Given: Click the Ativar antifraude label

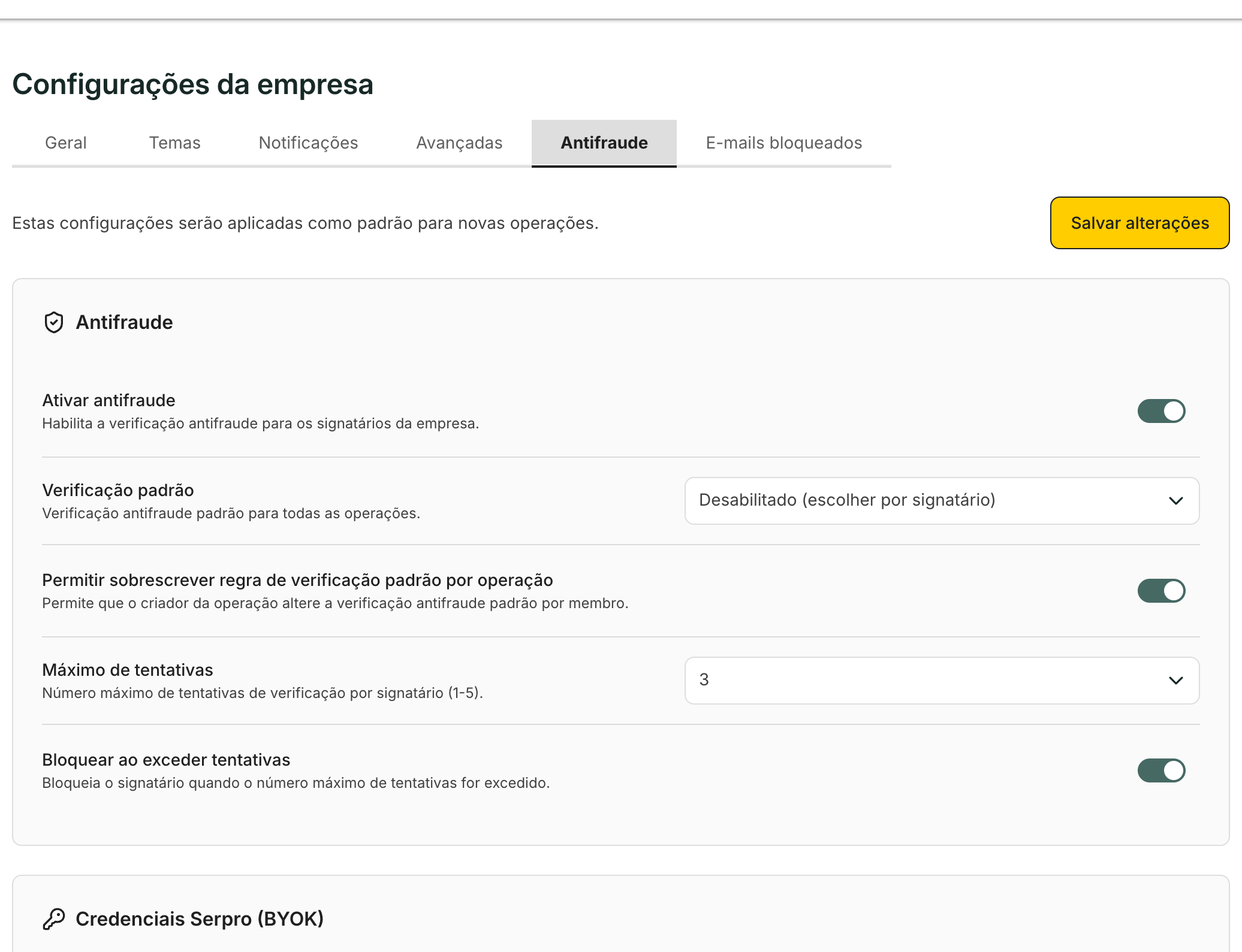Looking at the screenshot, I should coord(108,400).
